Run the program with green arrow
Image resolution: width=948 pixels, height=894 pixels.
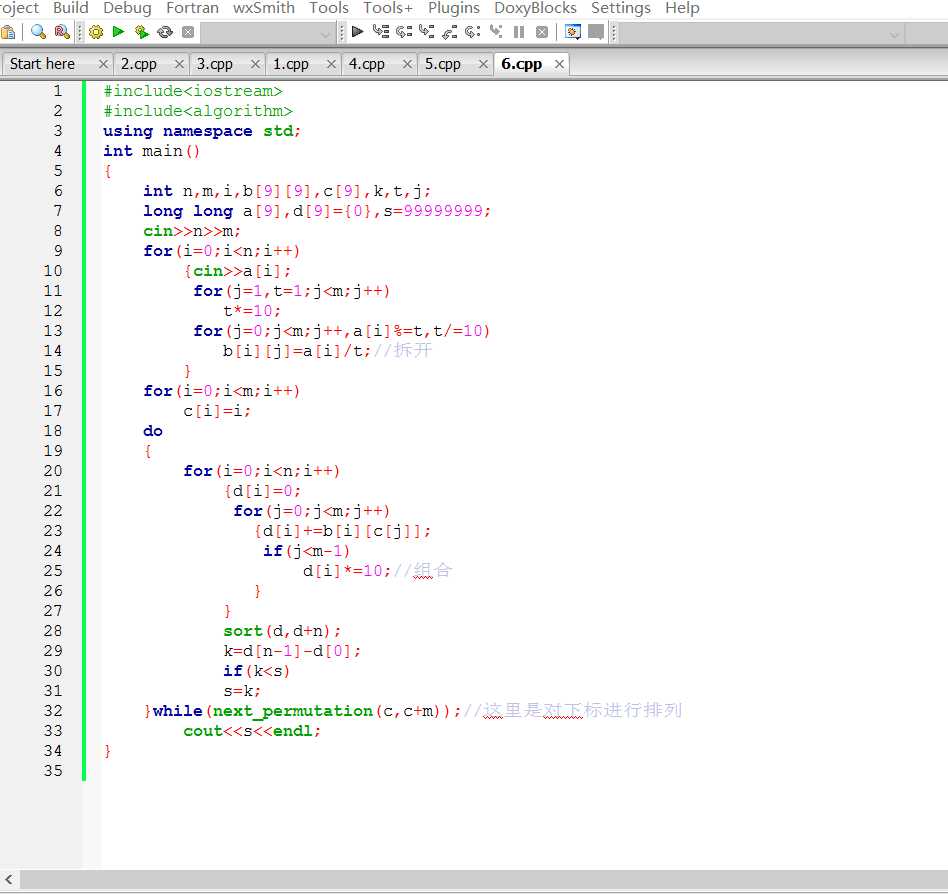[x=118, y=31]
